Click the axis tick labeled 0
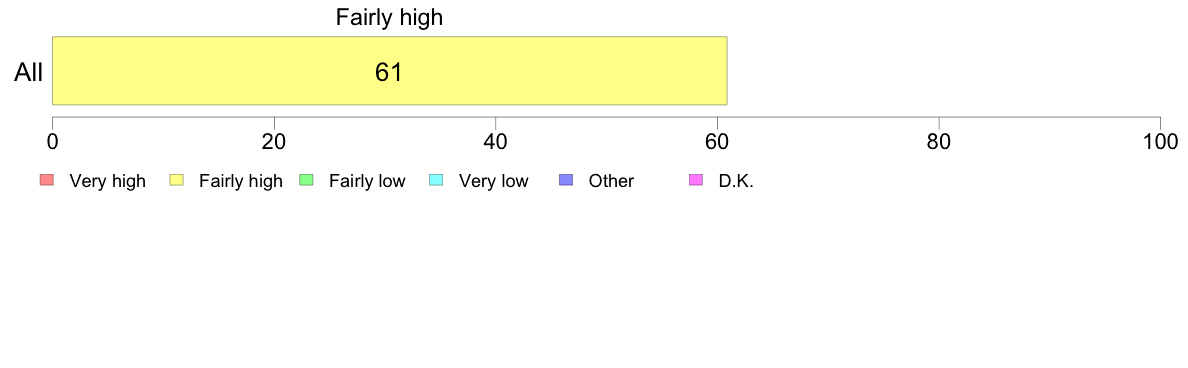 [52, 141]
